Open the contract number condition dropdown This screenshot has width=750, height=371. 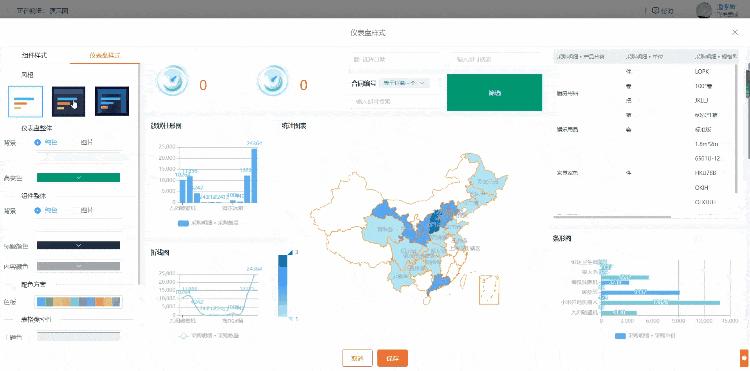[405, 83]
